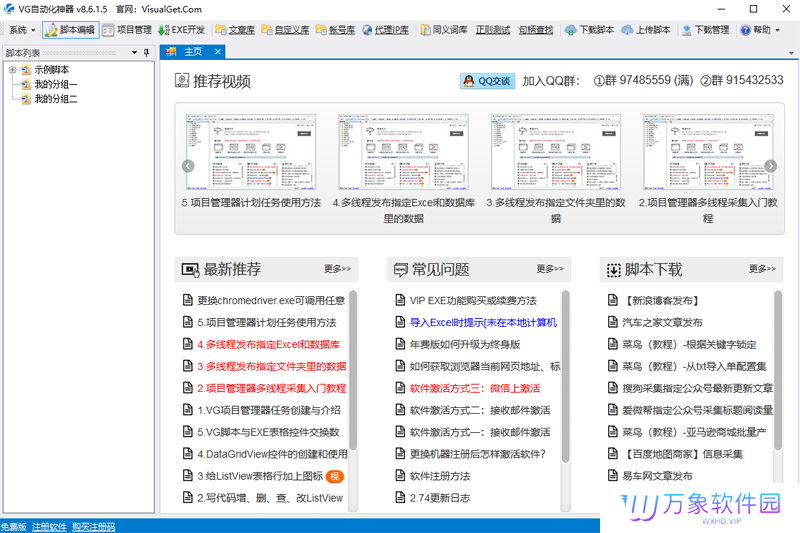Open EXE开发 tool
The image size is (800, 533).
point(182,30)
